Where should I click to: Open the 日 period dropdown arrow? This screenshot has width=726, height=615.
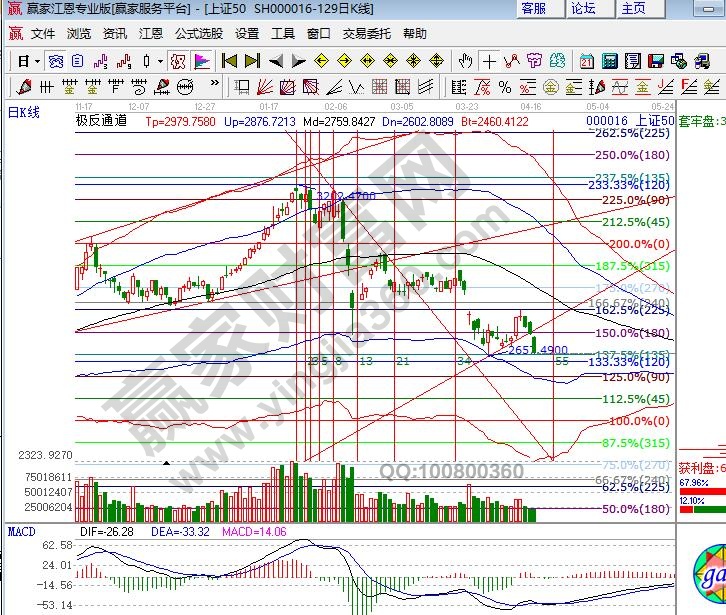(37, 61)
